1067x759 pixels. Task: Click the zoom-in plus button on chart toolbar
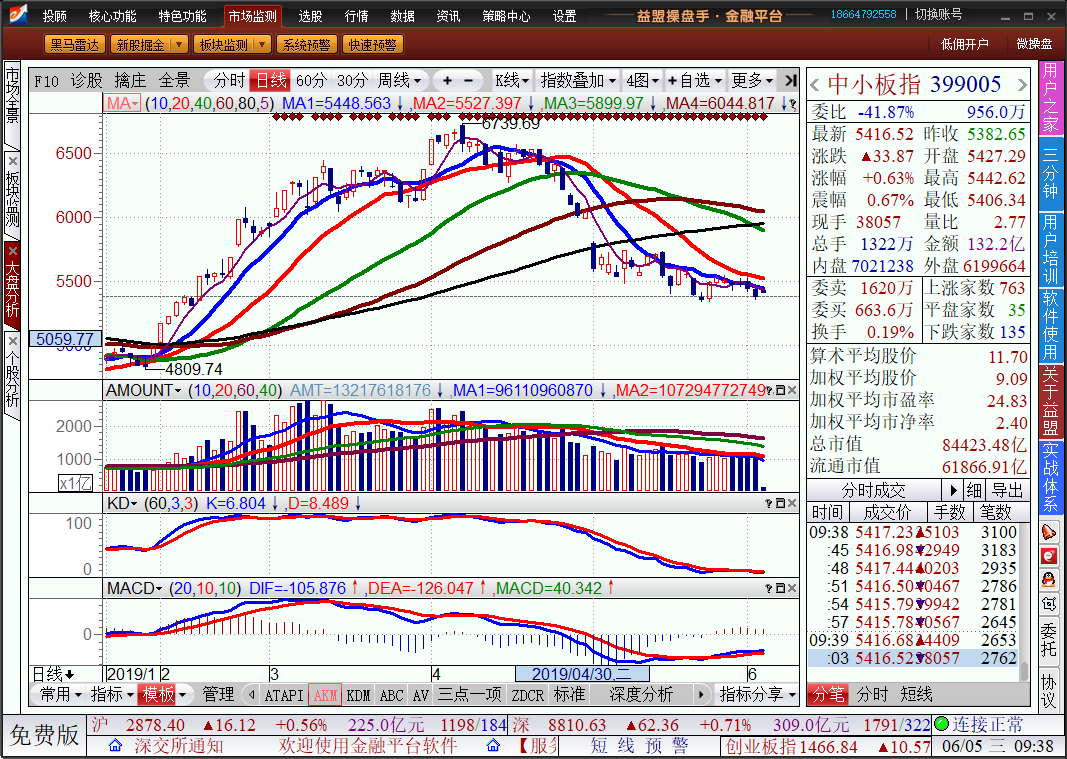[447, 81]
